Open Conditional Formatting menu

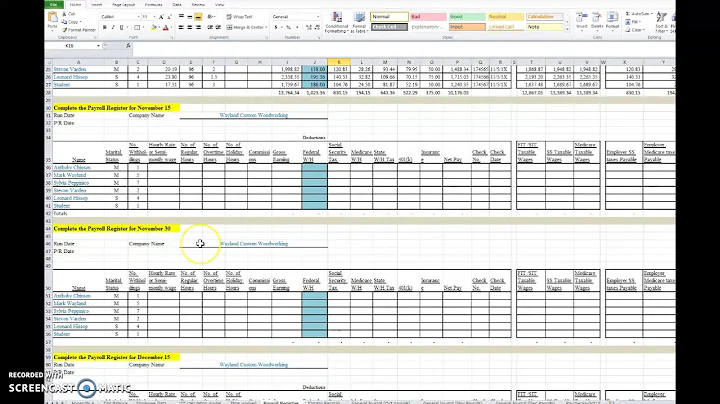pos(337,22)
